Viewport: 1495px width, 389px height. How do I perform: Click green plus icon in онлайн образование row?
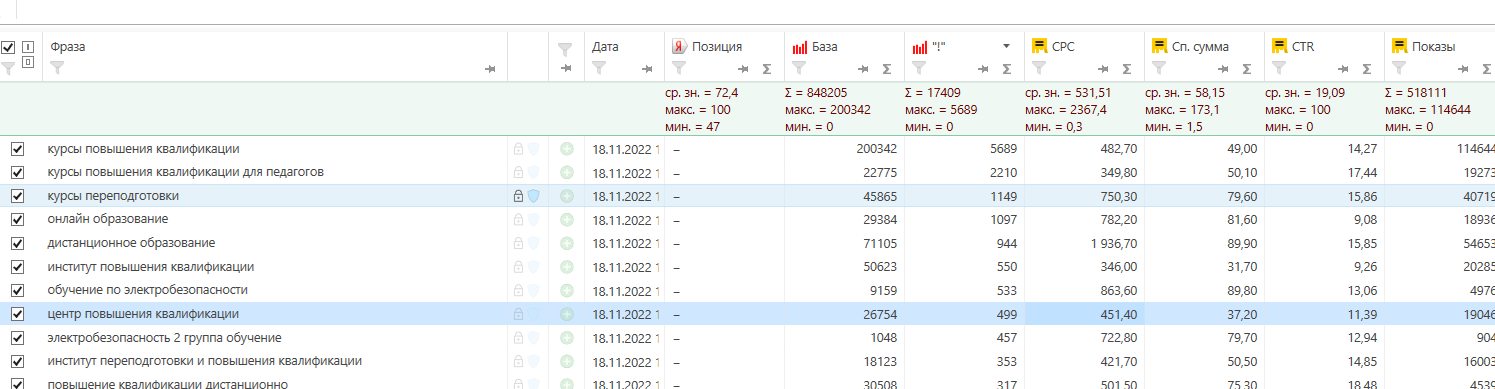(x=567, y=220)
